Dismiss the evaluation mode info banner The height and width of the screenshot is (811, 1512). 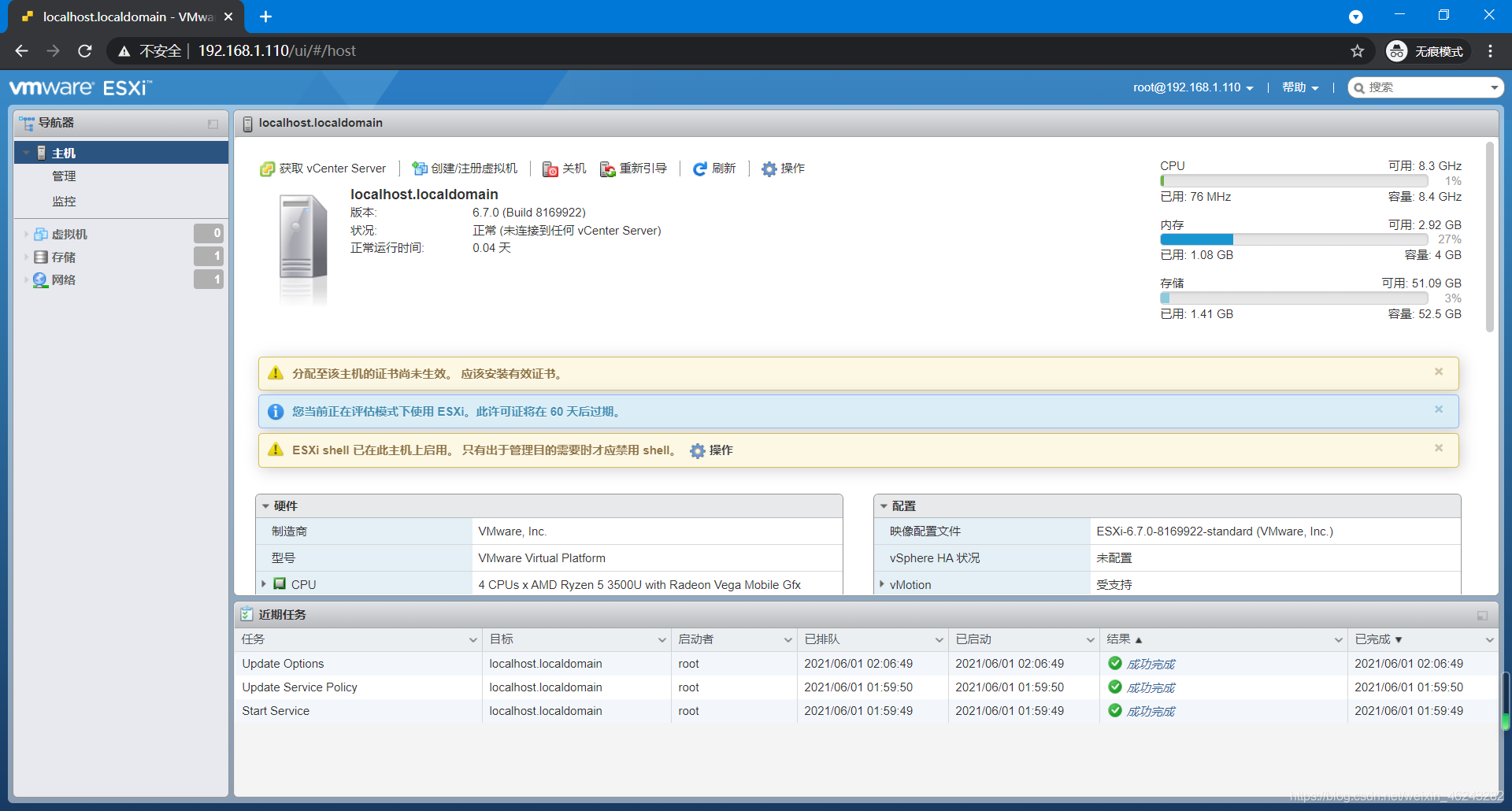[1438, 409]
